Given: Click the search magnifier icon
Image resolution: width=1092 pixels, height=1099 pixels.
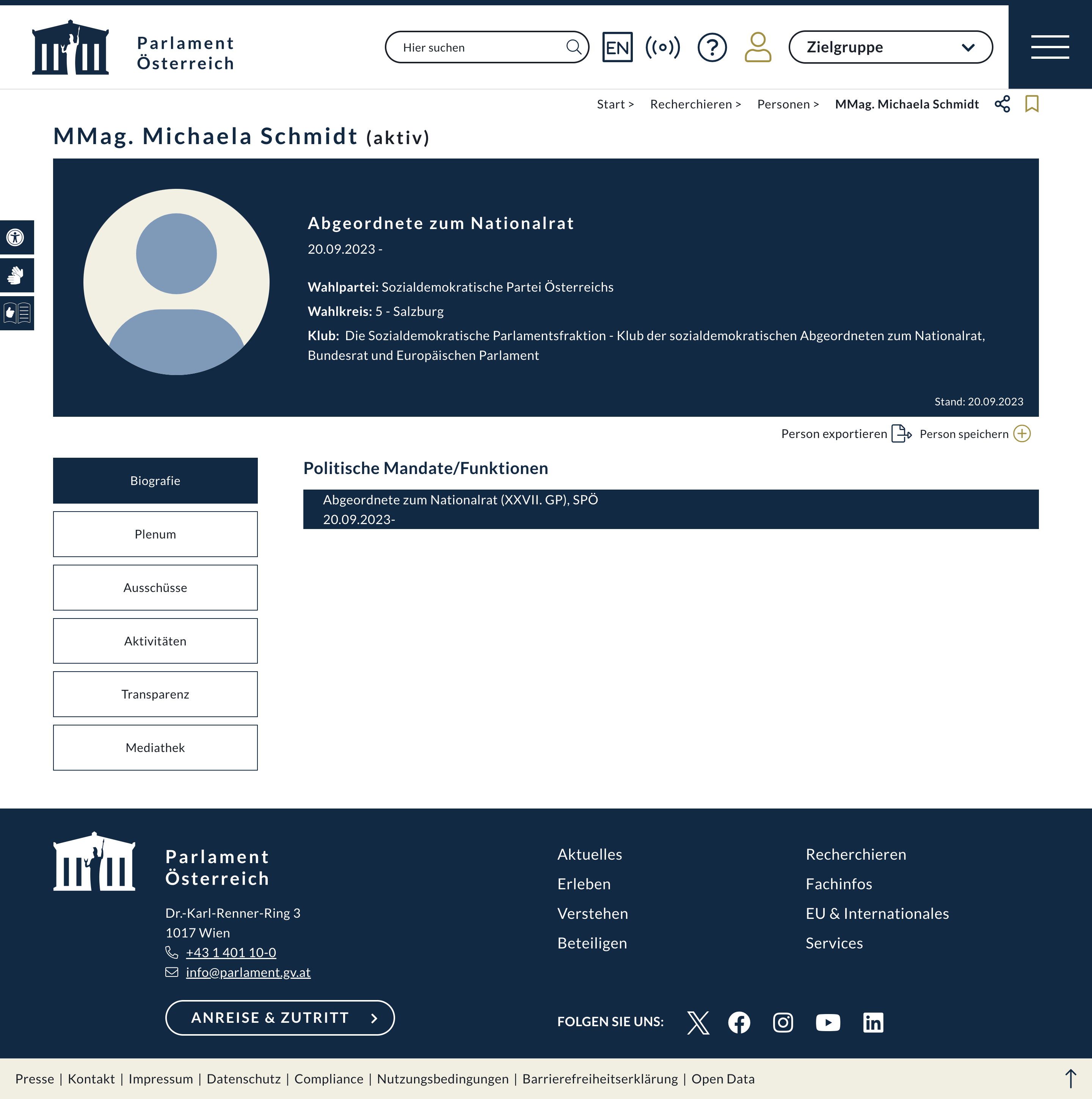Looking at the screenshot, I should pyautogui.click(x=574, y=47).
